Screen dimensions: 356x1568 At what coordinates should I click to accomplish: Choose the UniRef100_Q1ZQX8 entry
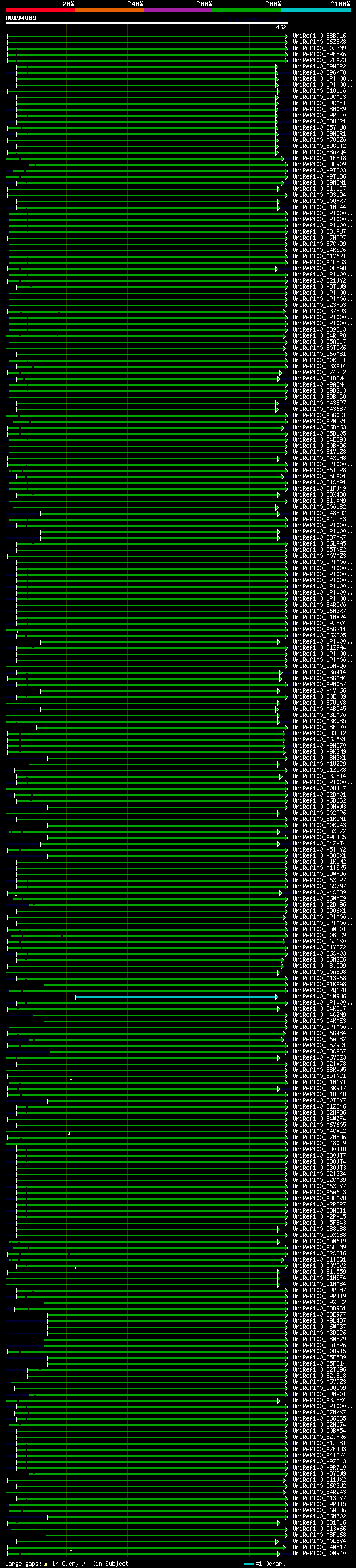(319, 770)
